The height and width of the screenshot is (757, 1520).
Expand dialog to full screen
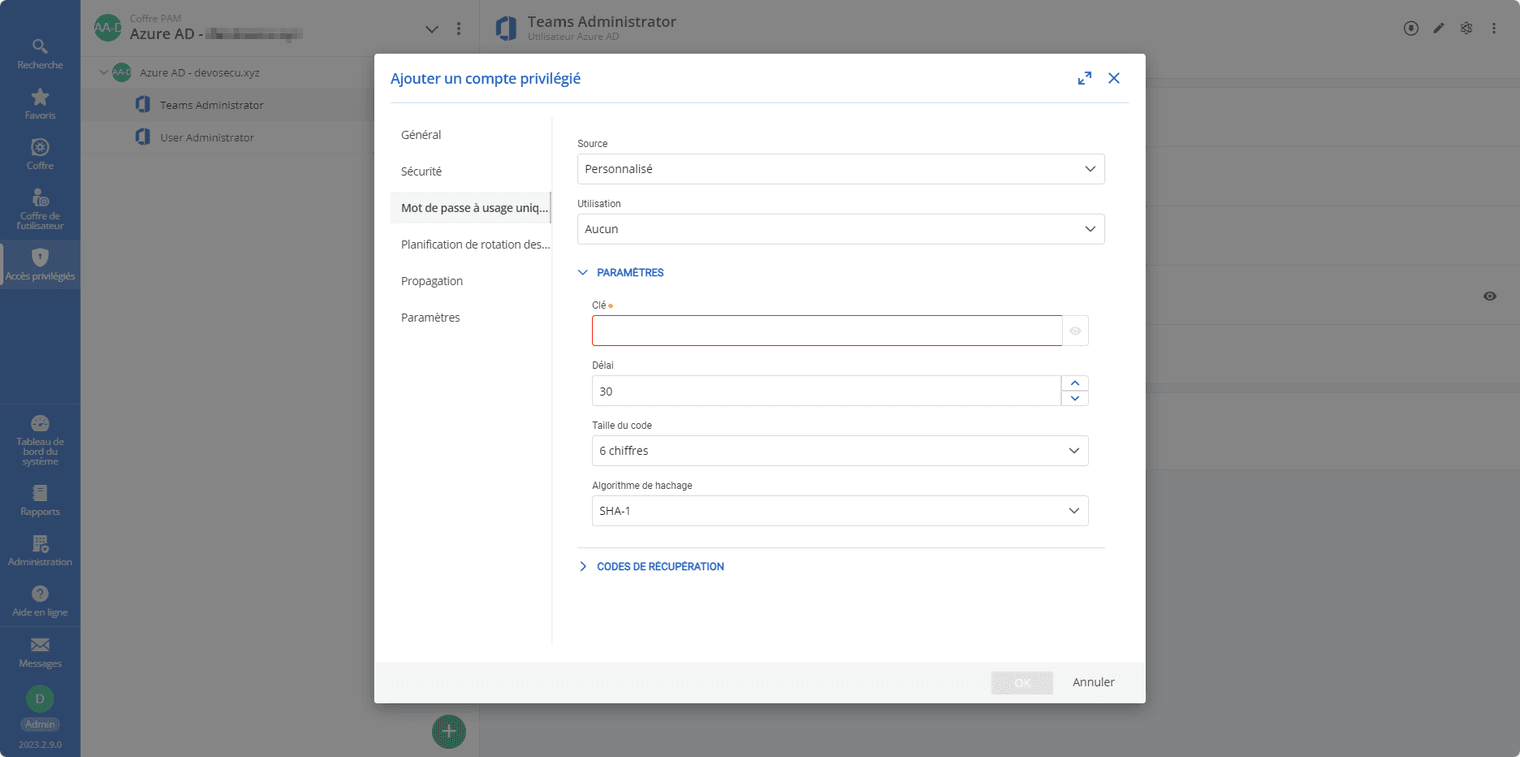1084,78
